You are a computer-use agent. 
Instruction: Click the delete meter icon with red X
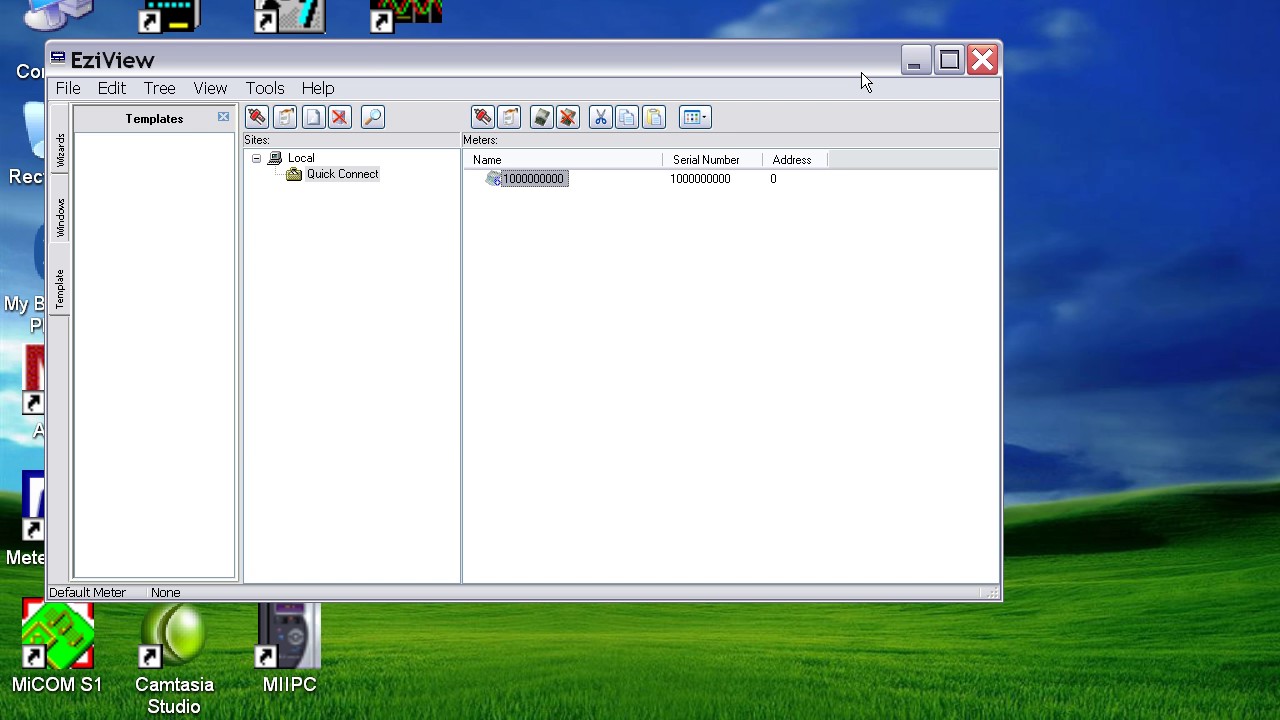(x=568, y=117)
